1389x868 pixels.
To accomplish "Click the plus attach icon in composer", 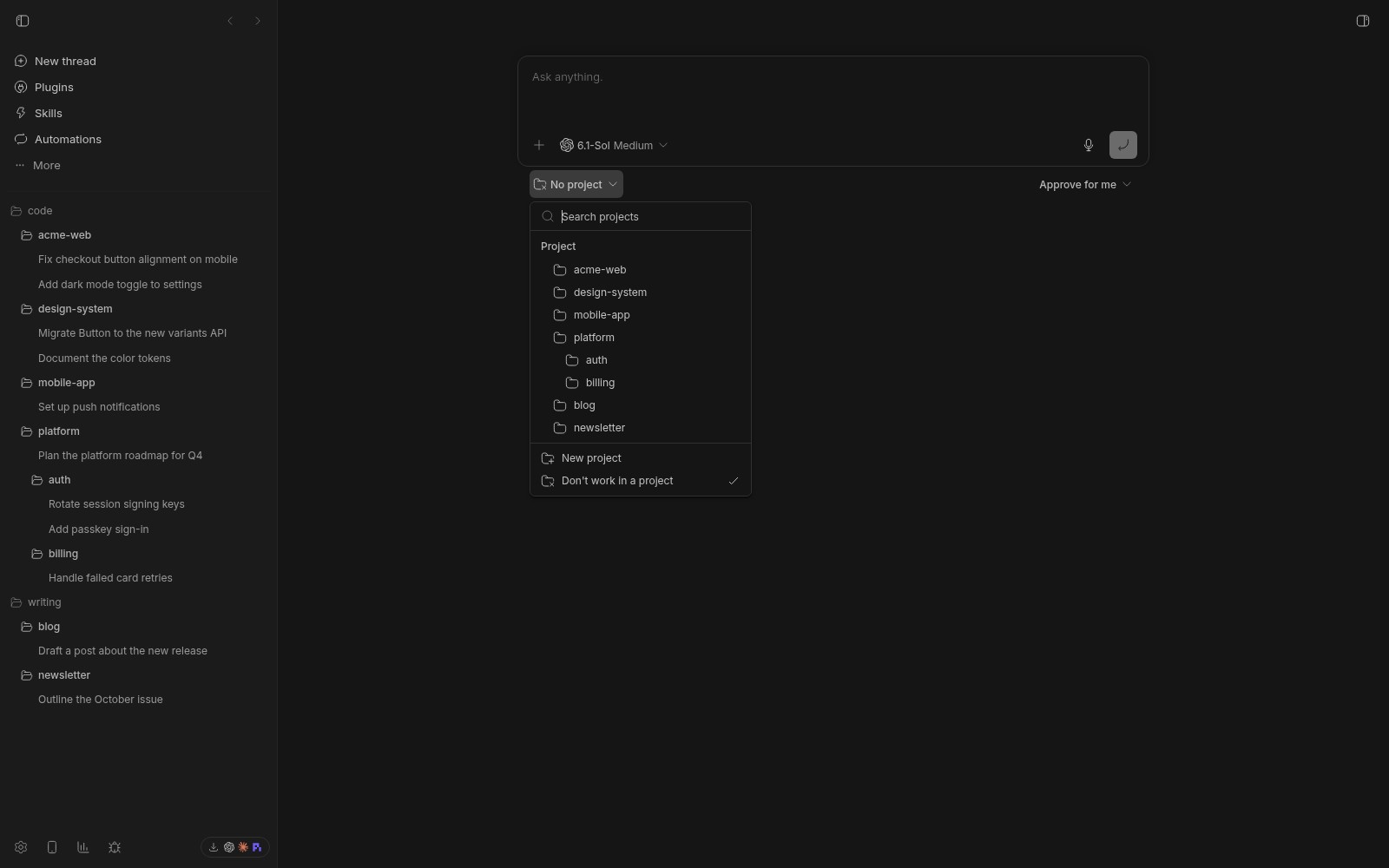I will (539, 145).
